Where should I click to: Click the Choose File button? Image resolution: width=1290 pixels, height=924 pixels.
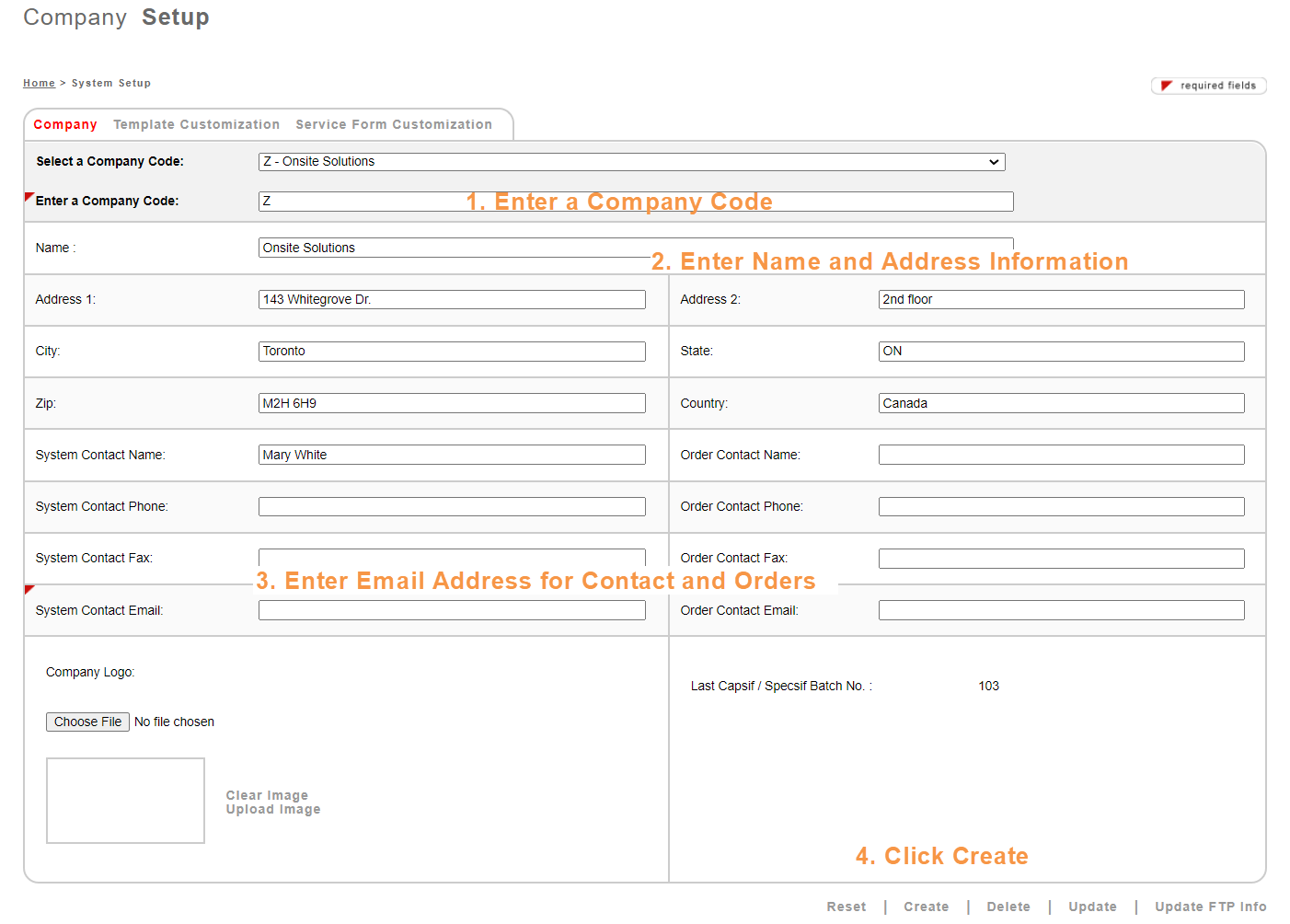pyautogui.click(x=87, y=722)
